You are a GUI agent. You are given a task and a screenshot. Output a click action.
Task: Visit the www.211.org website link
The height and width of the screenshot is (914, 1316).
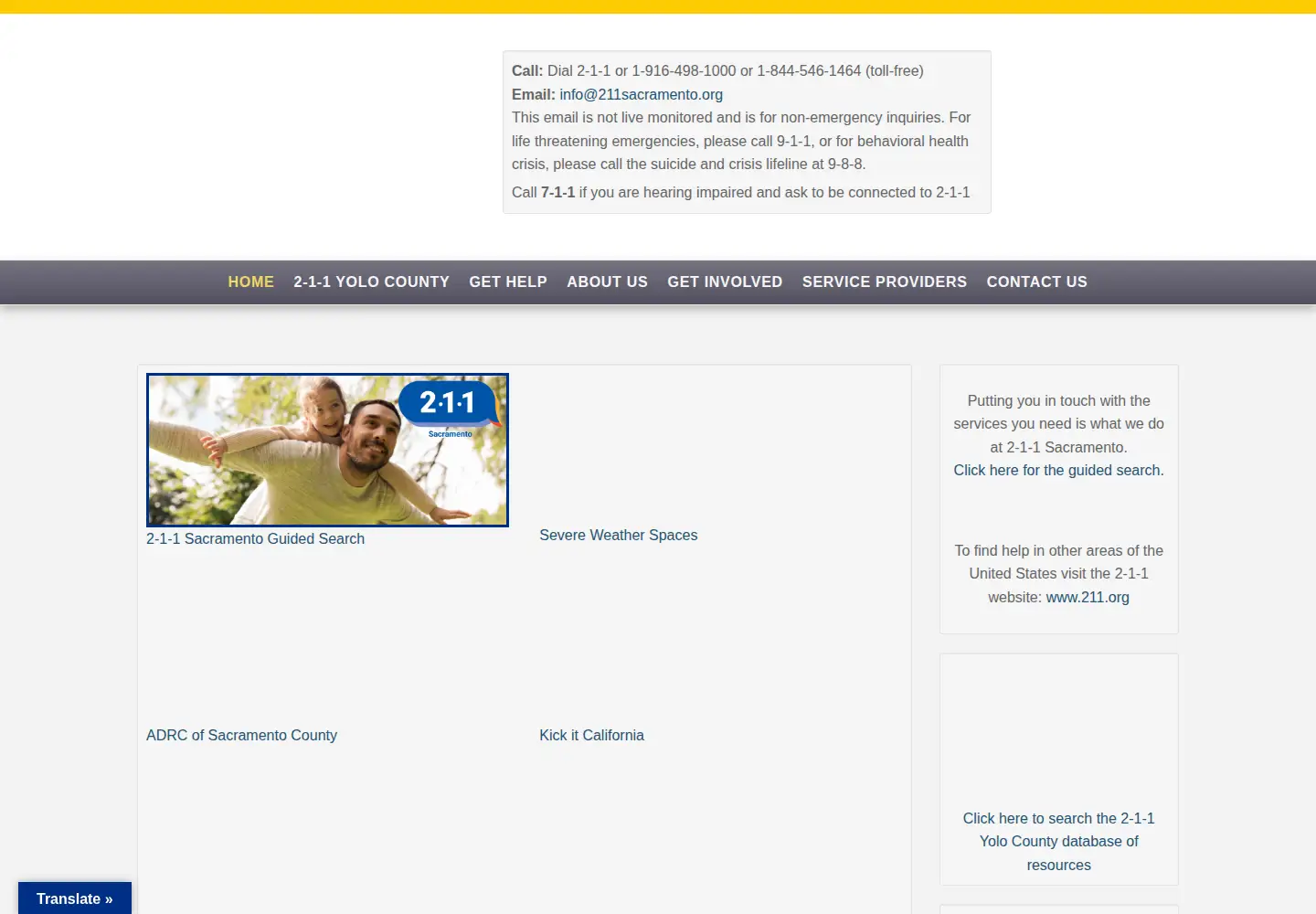pos(1088,598)
